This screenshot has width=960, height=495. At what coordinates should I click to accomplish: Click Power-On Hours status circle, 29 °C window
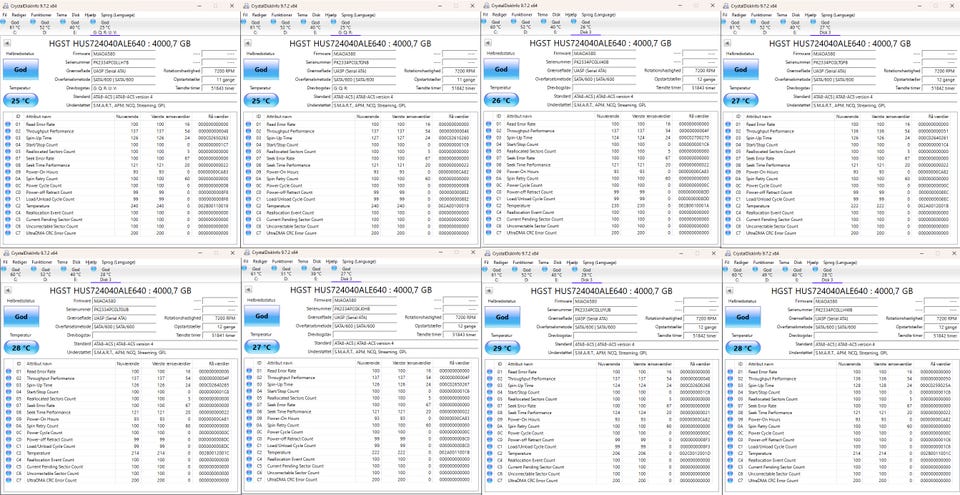[x=489, y=419]
